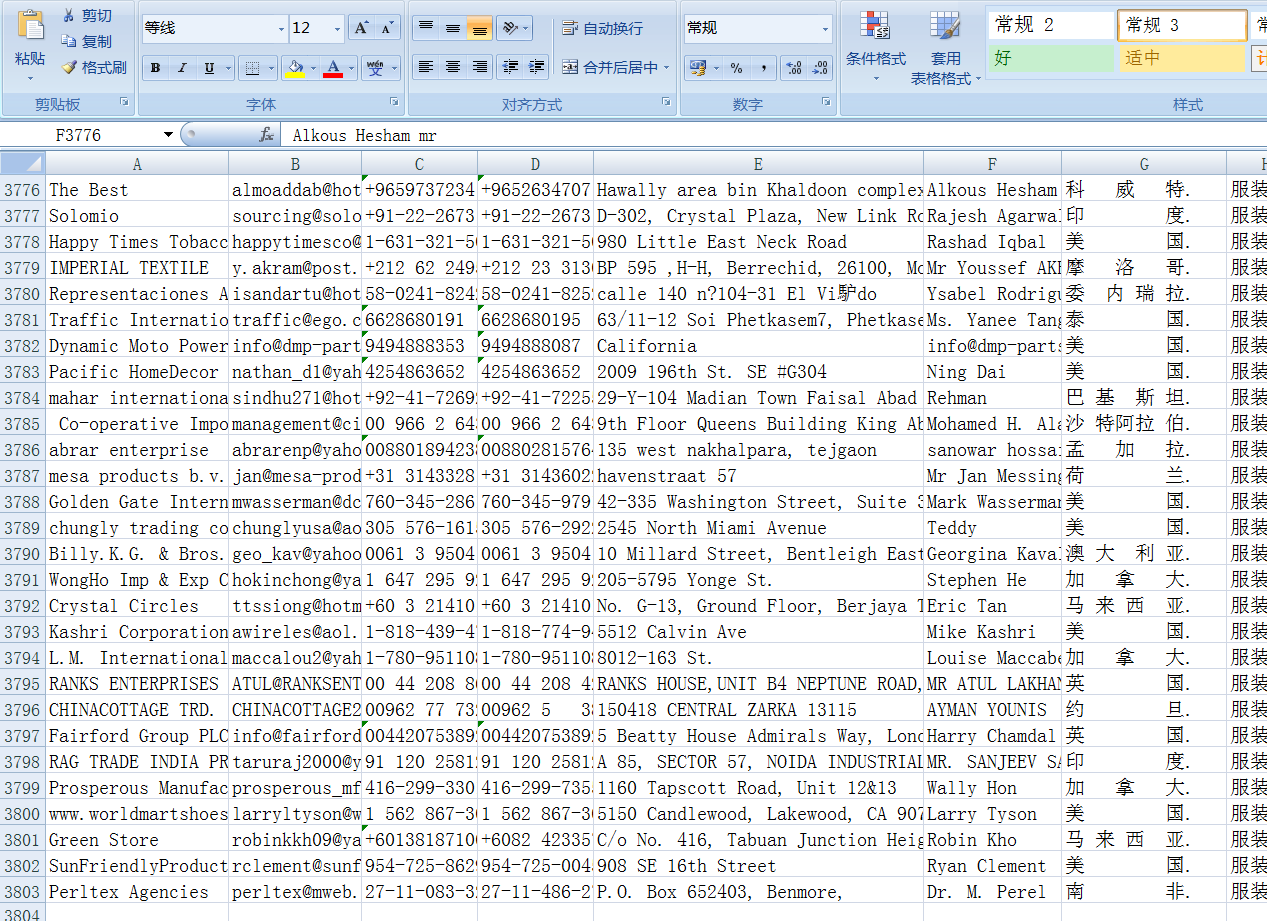Select column E header
1267x921 pixels.
[x=758, y=164]
